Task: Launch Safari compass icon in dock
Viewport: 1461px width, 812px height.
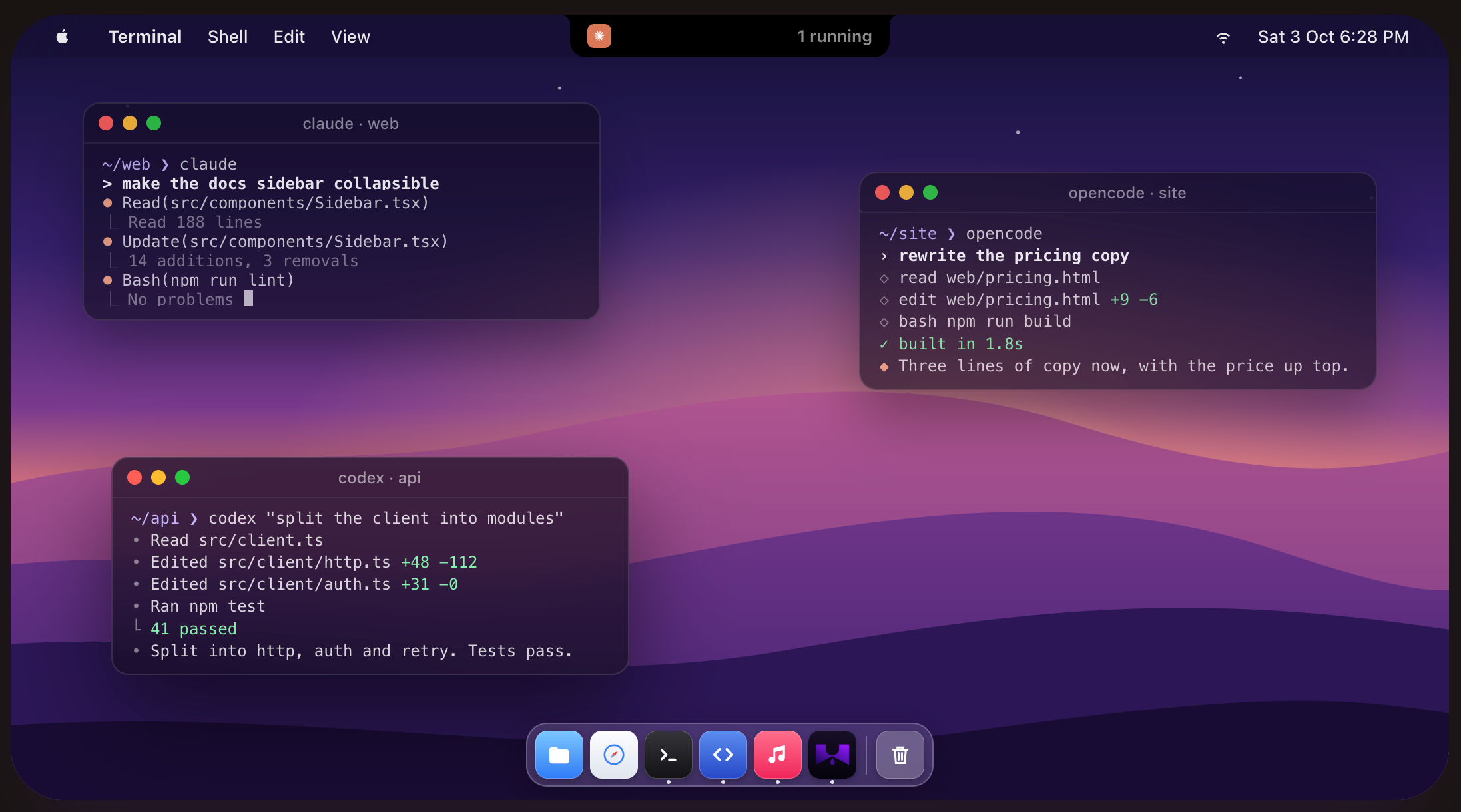Action: click(614, 755)
